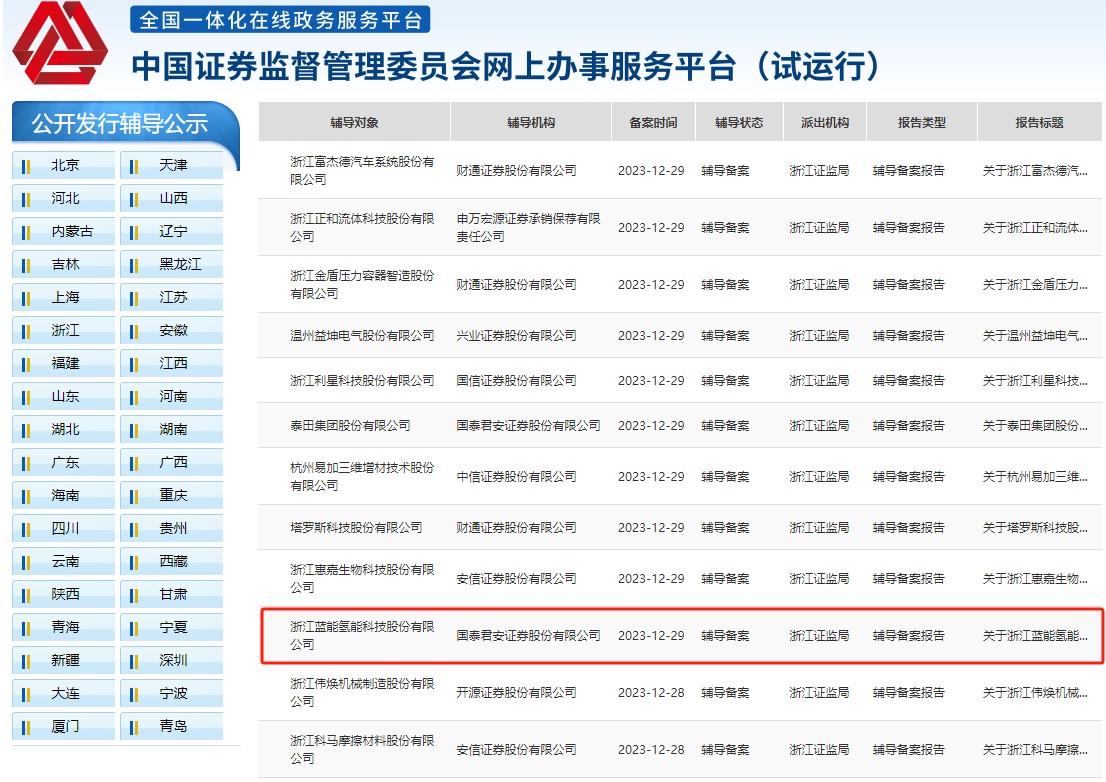Go to the 江苏 listings
This screenshot has height=782, width=1106.
click(171, 298)
